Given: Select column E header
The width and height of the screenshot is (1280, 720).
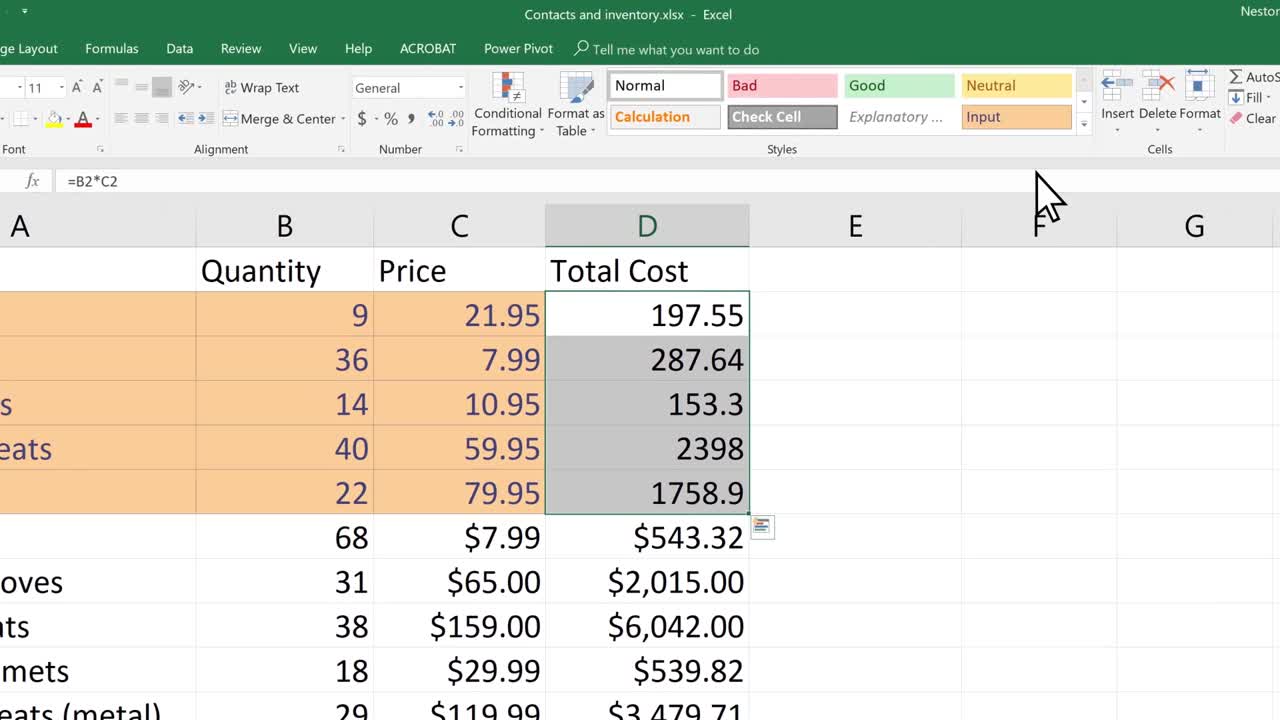Looking at the screenshot, I should 855,226.
